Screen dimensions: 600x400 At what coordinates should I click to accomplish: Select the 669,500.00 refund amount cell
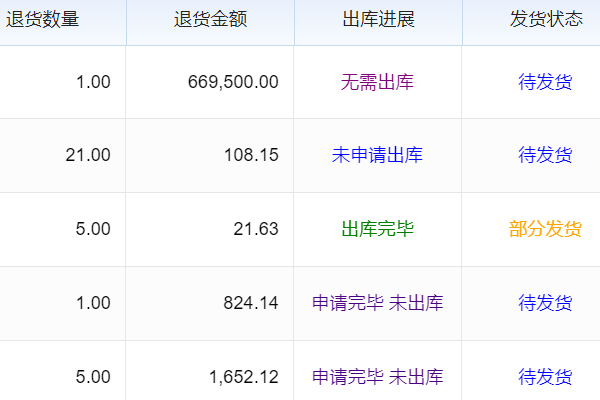coord(233,82)
